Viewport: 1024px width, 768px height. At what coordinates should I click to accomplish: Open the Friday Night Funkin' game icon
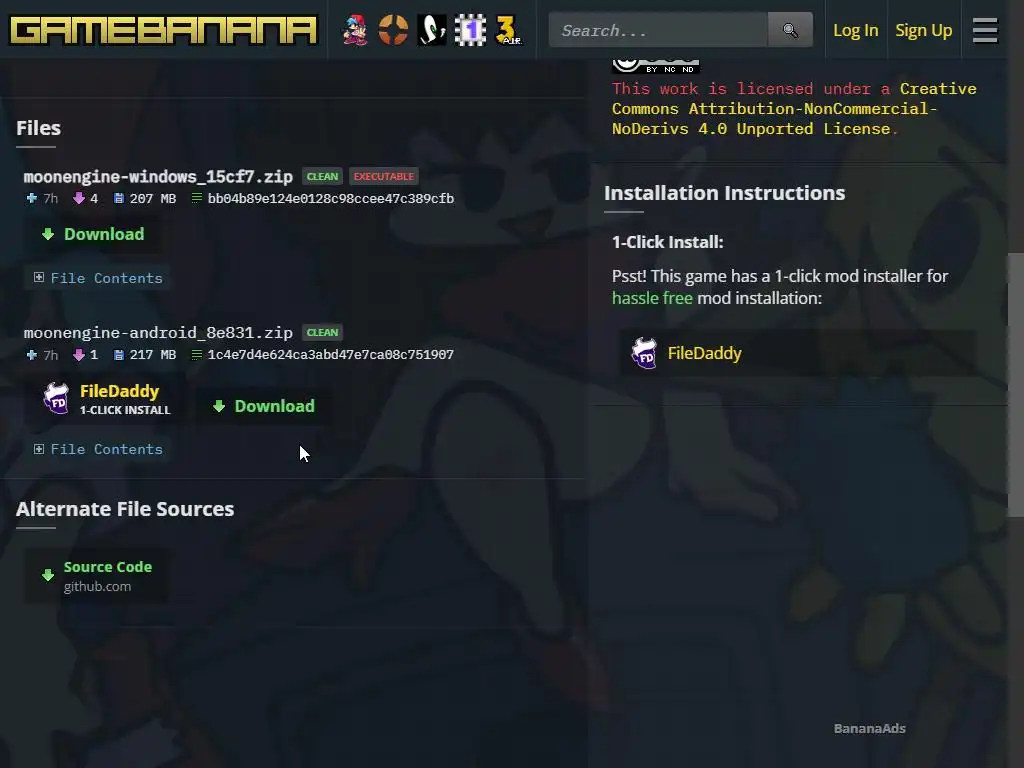(x=355, y=30)
